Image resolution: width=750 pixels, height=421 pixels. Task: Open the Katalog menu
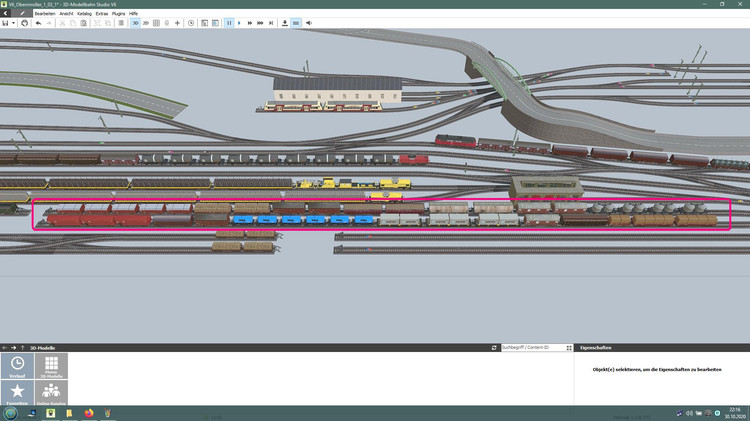(84, 13)
